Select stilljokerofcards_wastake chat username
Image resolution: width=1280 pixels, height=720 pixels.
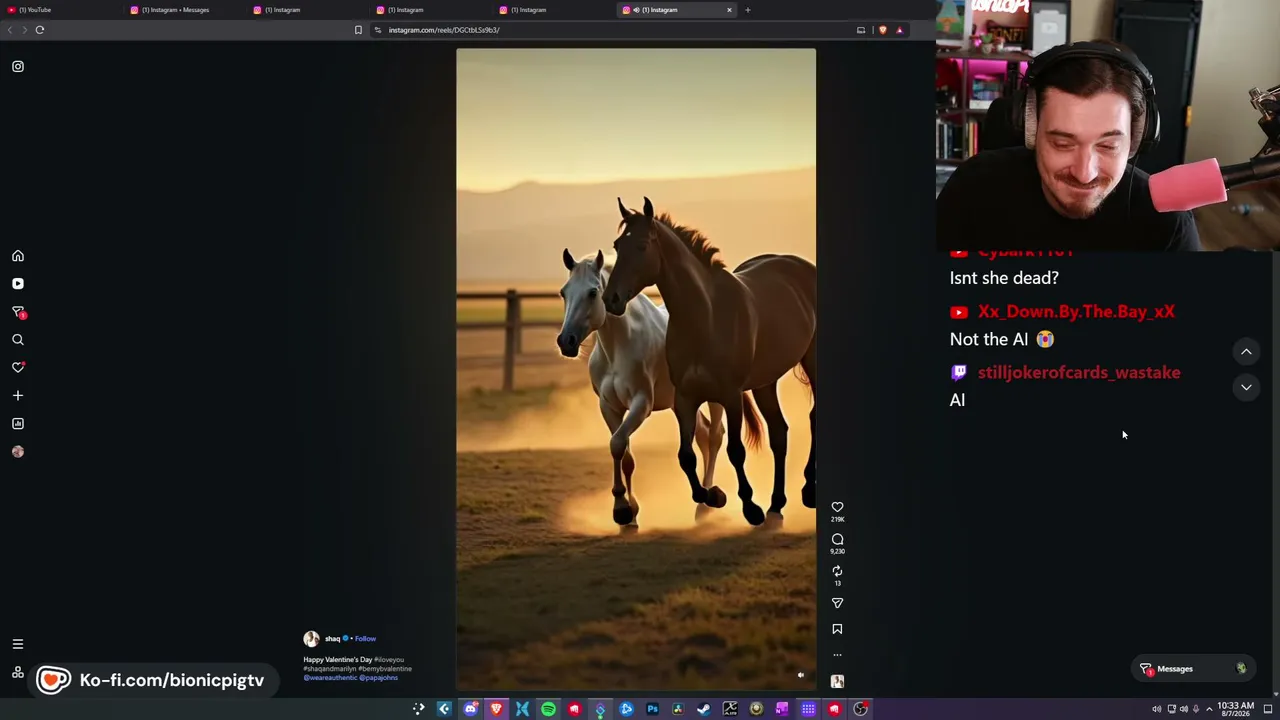tap(1079, 373)
